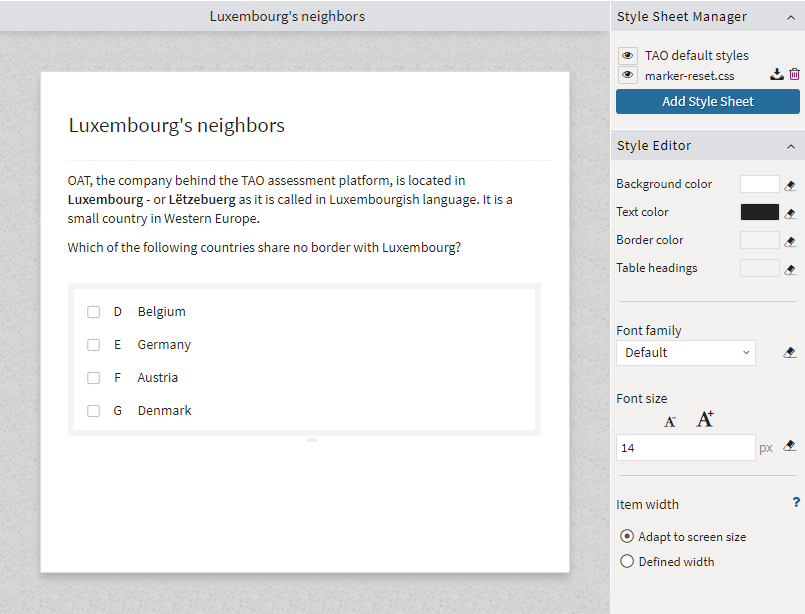
Task: Reset table headings color with eraser
Action: [x=790, y=269]
